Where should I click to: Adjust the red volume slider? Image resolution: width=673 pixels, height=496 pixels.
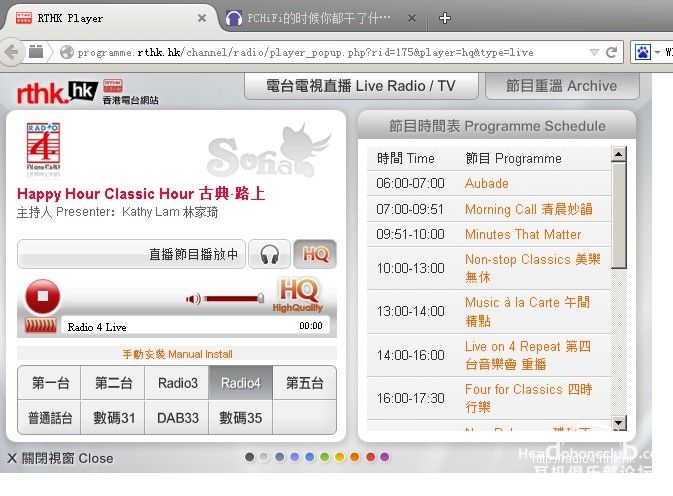[x=234, y=298]
